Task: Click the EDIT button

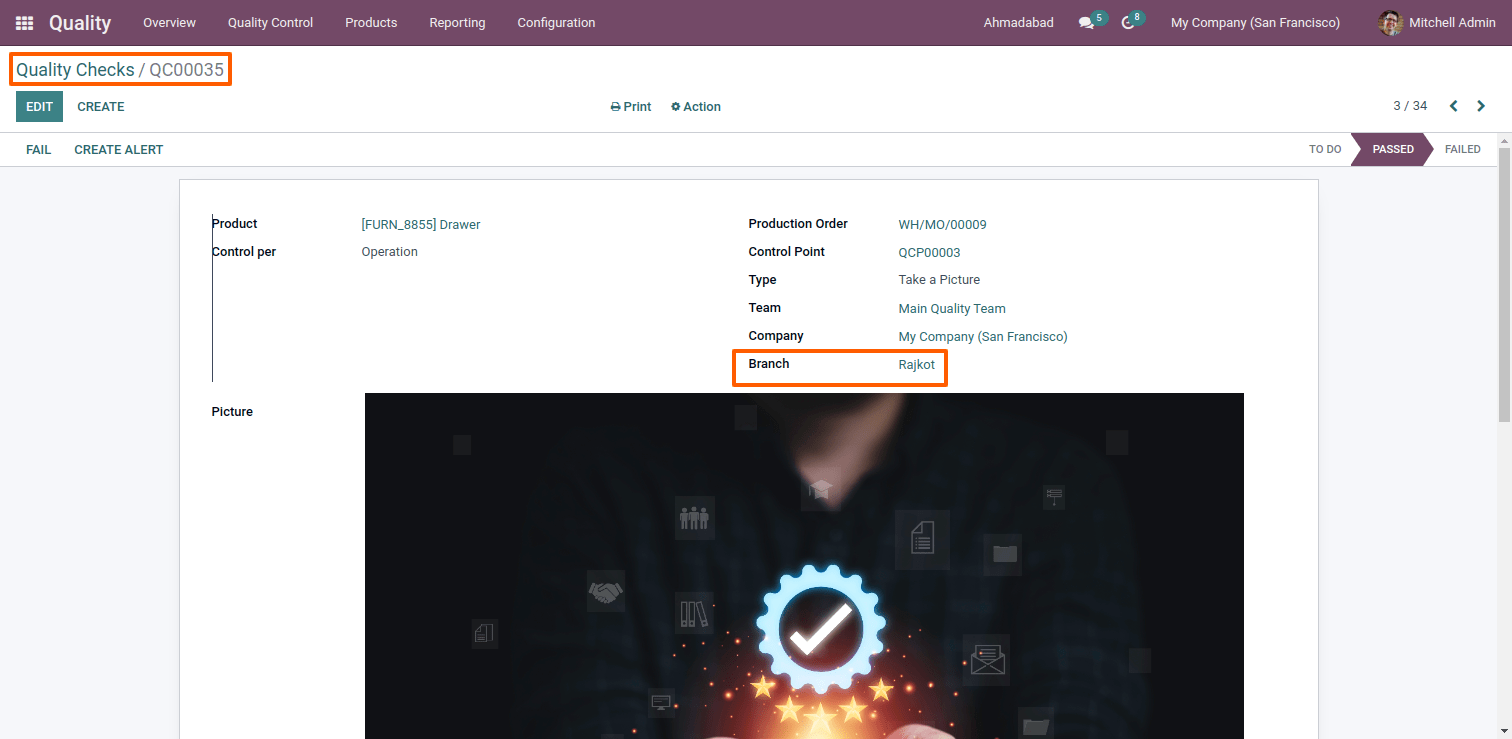Action: point(39,107)
